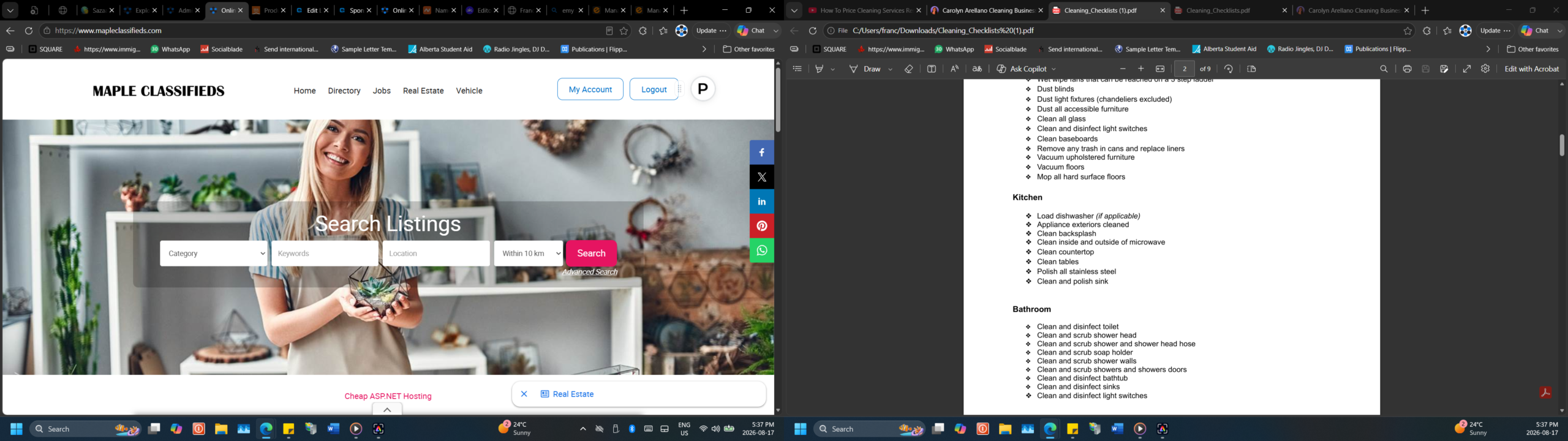Image resolution: width=1568 pixels, height=441 pixels.
Task: Open the PDF translate tool
Action: [977, 69]
